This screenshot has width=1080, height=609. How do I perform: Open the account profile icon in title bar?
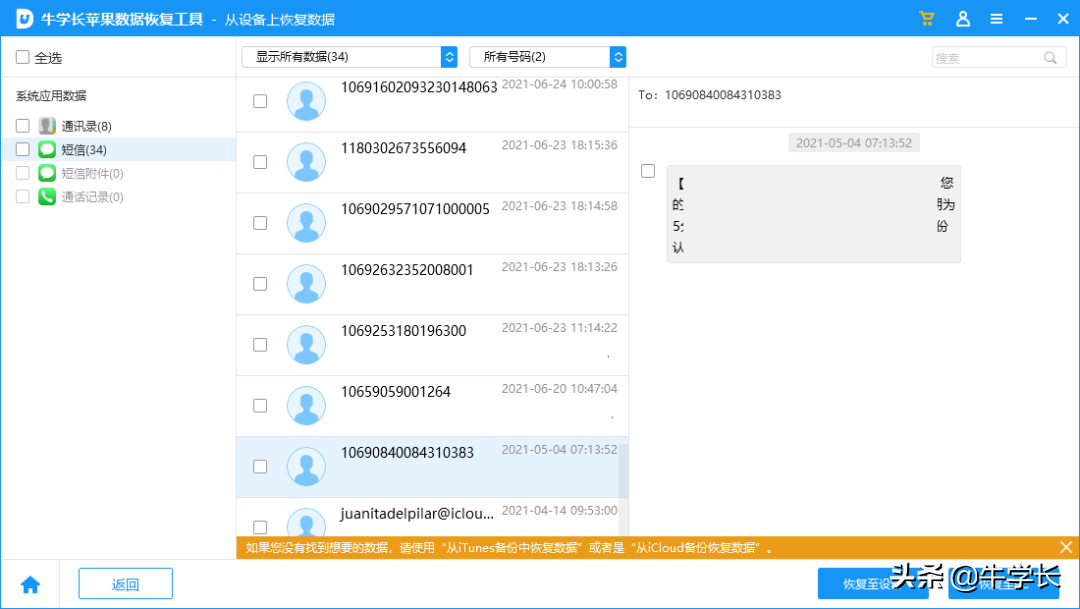point(962,18)
